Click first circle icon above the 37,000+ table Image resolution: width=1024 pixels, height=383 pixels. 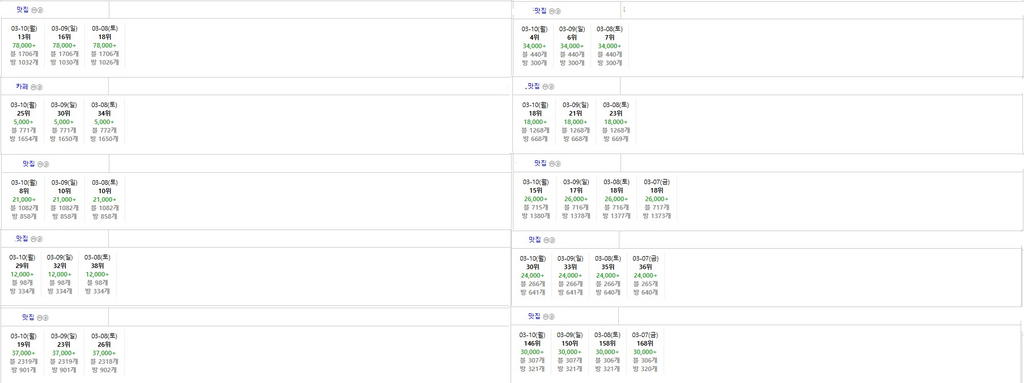tap(39, 318)
